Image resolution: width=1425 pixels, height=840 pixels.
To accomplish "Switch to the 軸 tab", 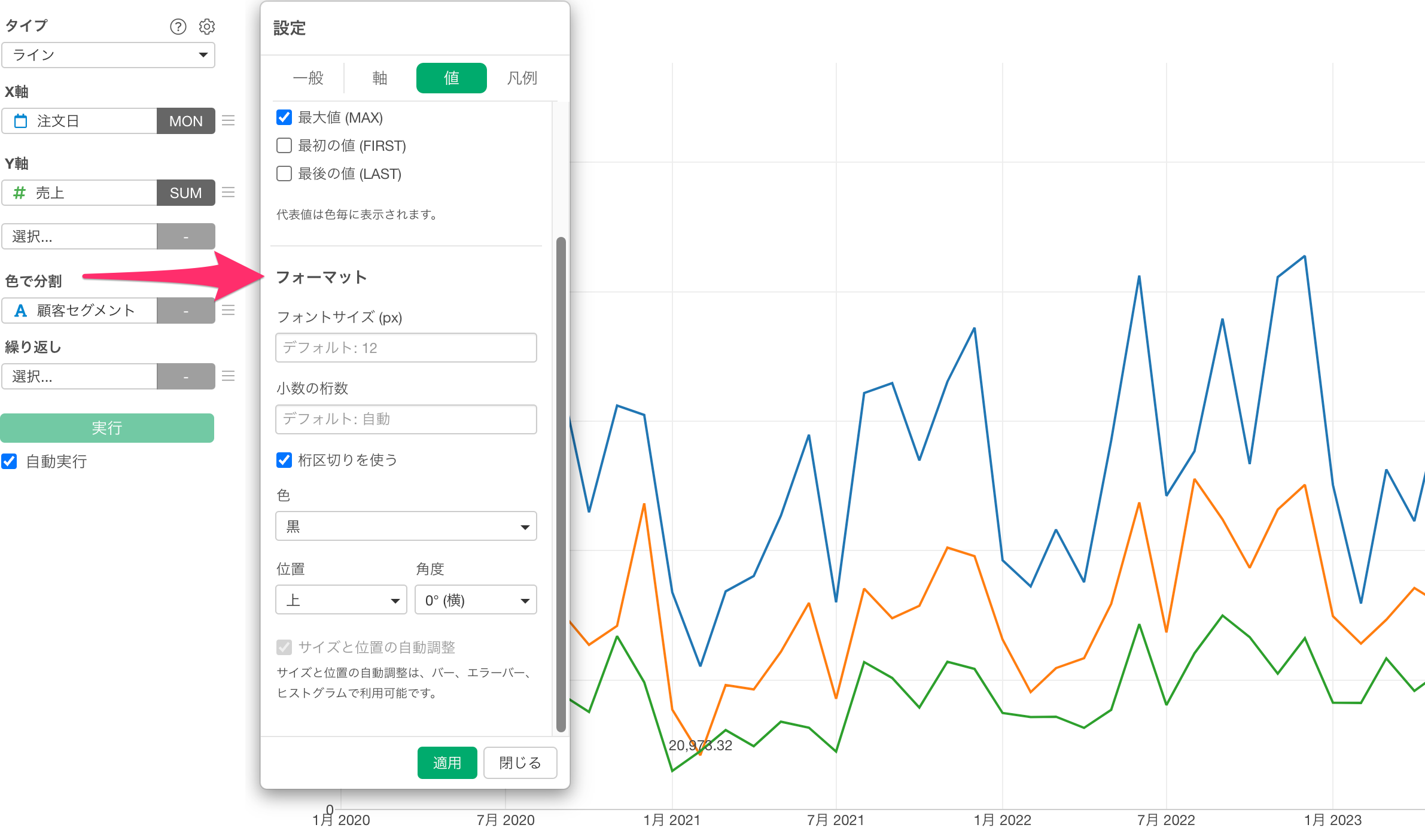I will coord(380,78).
